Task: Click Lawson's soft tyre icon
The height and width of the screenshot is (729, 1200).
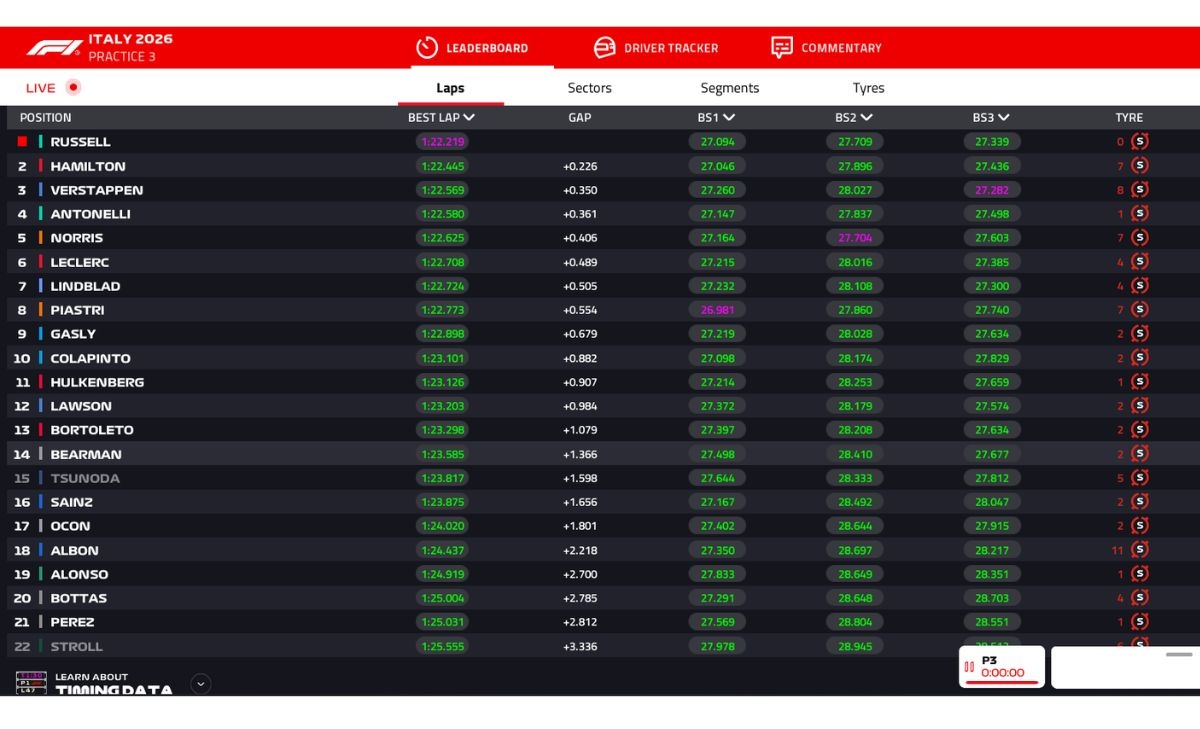Action: point(1139,406)
